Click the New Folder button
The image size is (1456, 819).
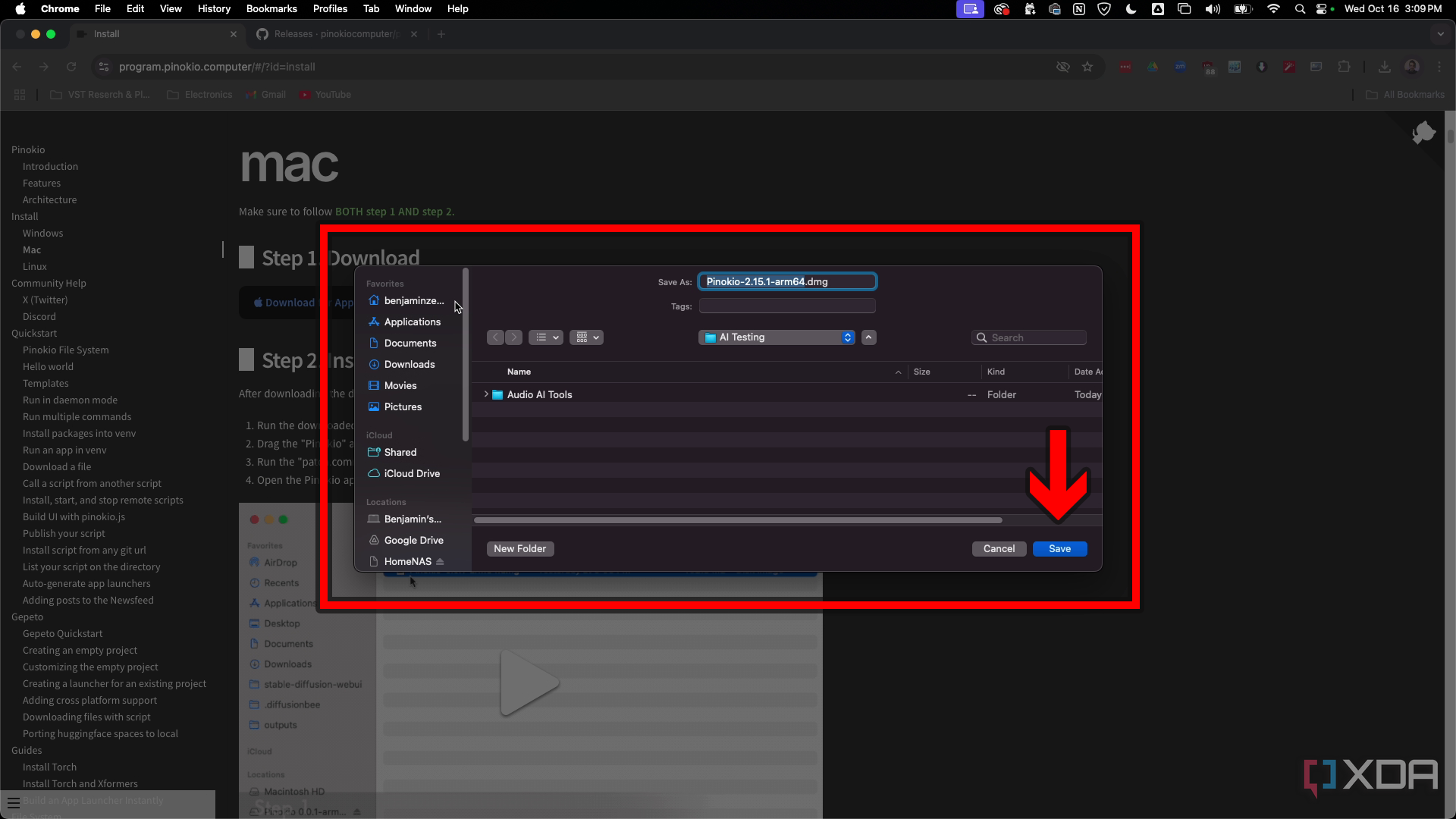(519, 548)
